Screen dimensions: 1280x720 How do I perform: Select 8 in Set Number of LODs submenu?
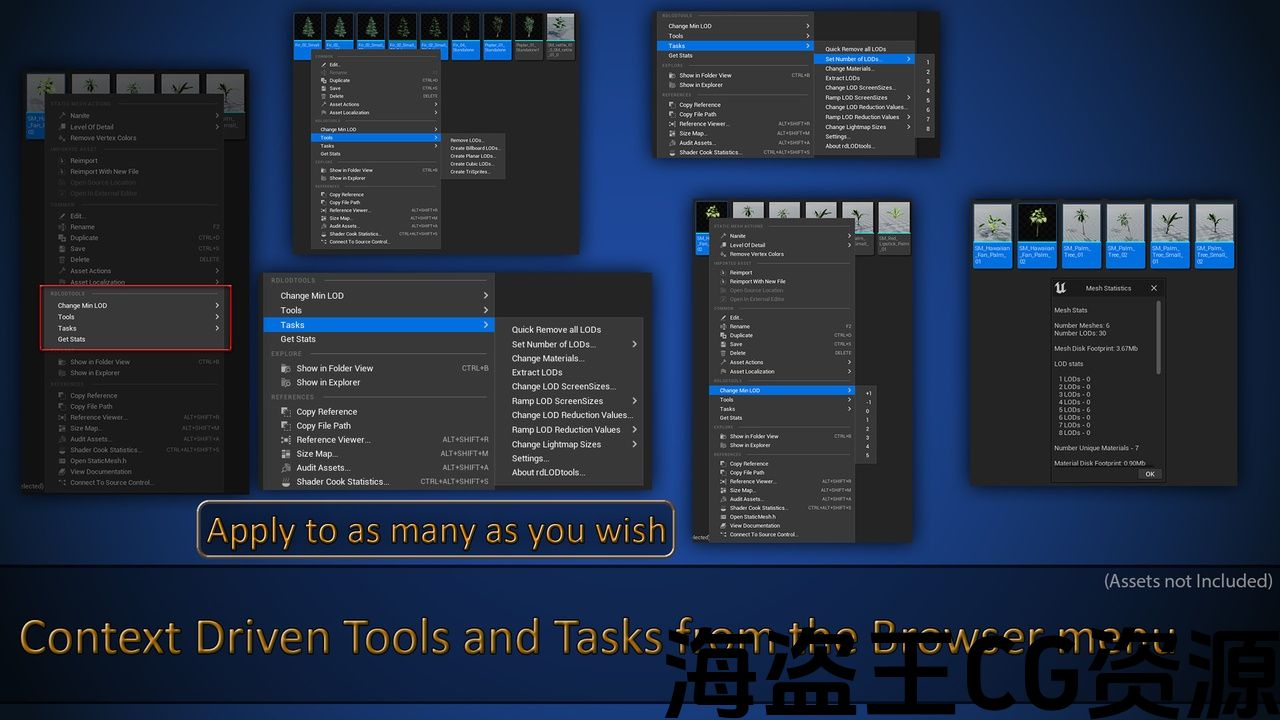point(928,129)
